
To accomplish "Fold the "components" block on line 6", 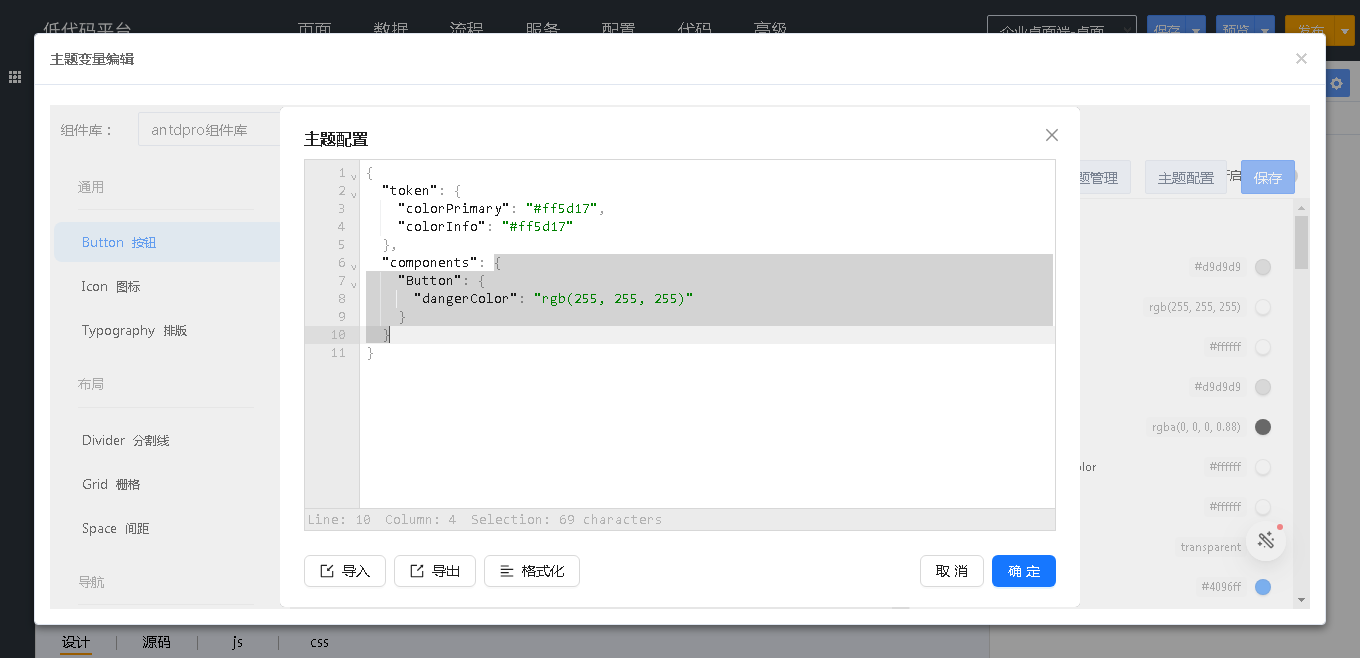I will 353,266.
